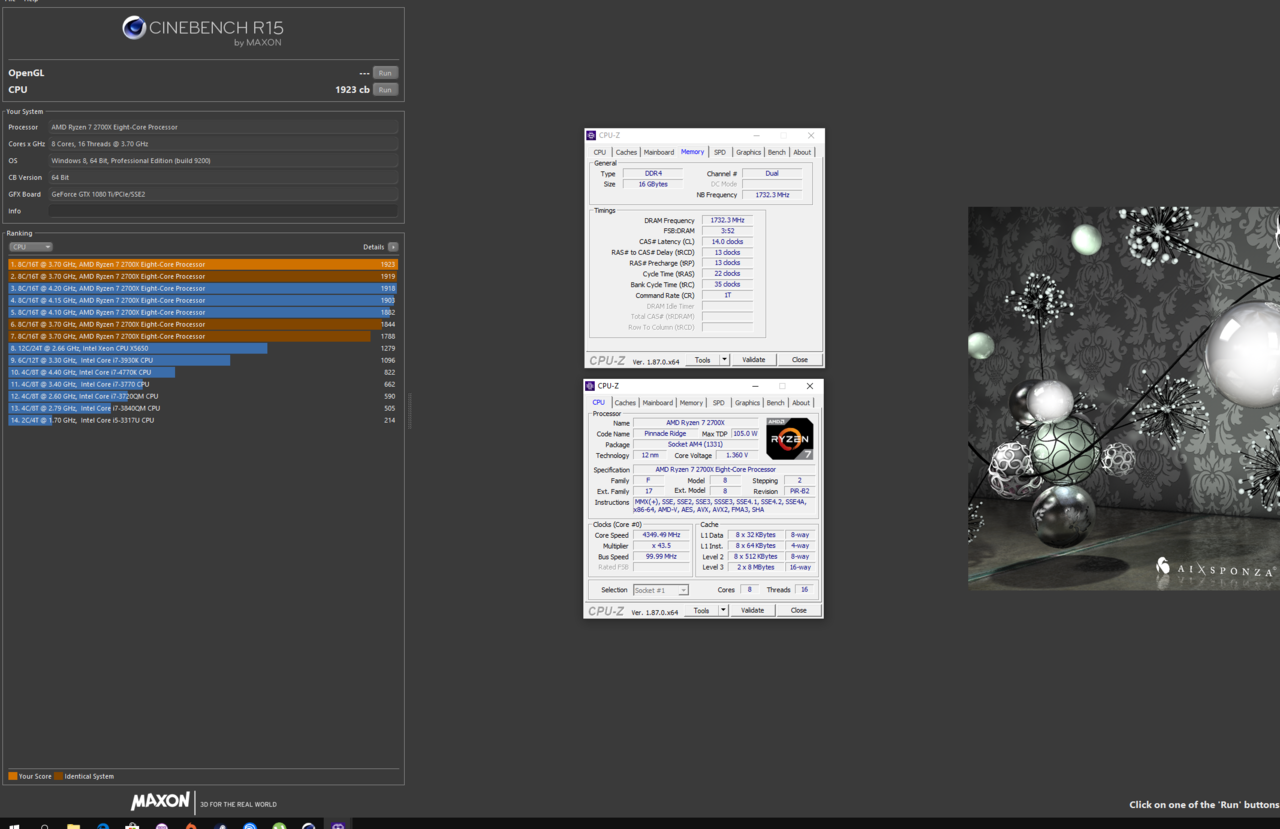
Task: Select ranking row 2 scoring 1919
Action: 203,276
